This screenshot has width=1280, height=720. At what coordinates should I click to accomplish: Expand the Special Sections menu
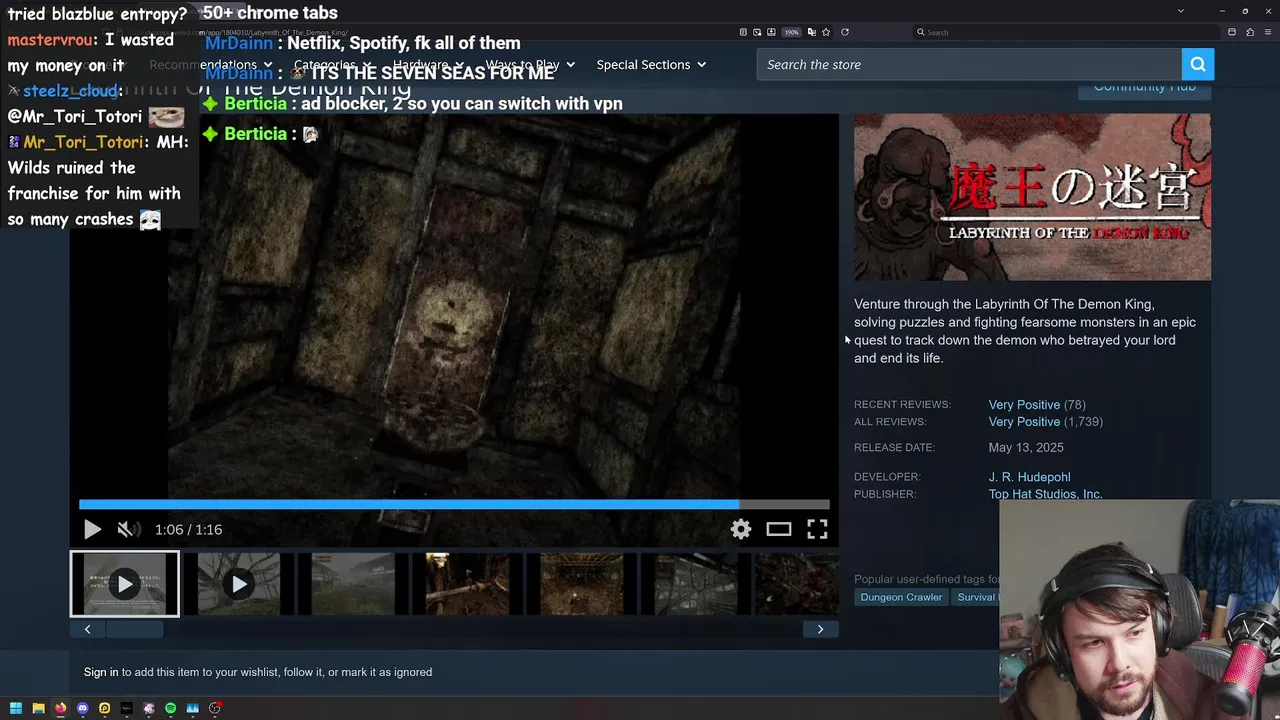coord(651,64)
